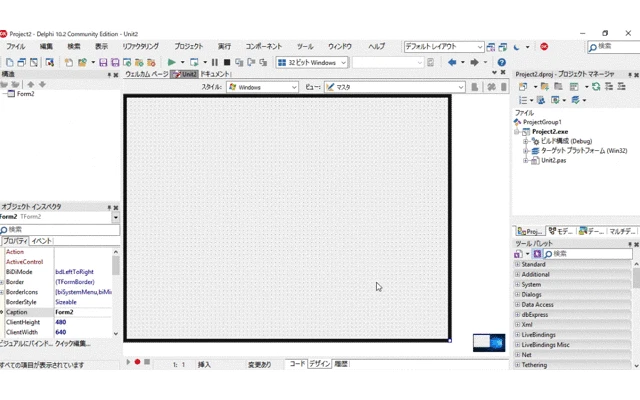
Task: Click the Move Down arrow in Structure panel
Action: coord(42,84)
